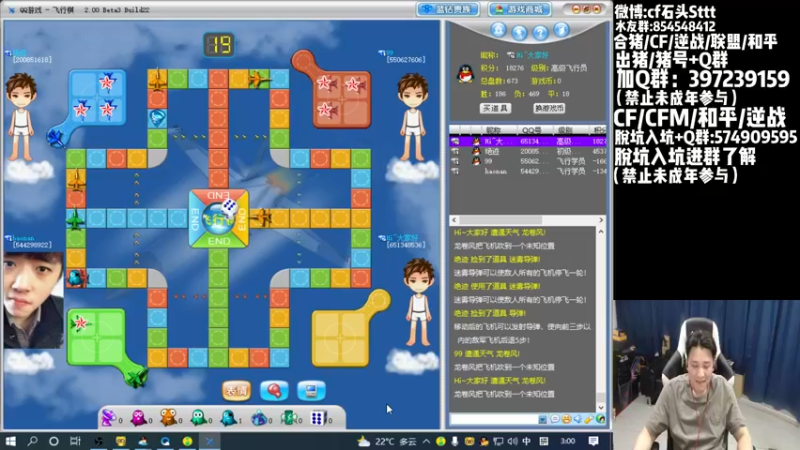Click the chat message input field
Screen dimensions: 800x450
[494, 419]
